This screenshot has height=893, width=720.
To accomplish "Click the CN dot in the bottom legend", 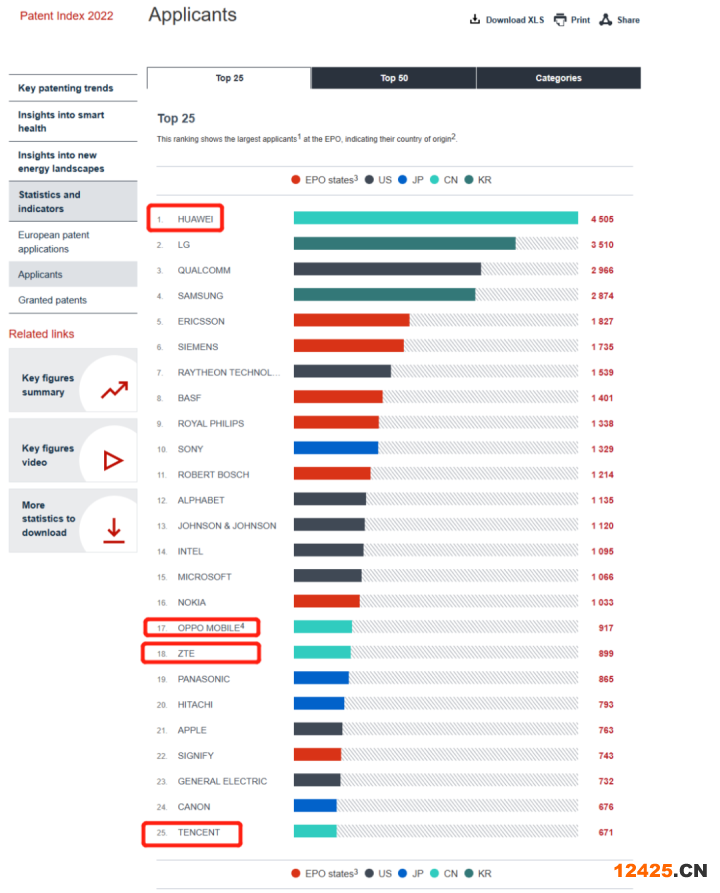I will click(435, 873).
